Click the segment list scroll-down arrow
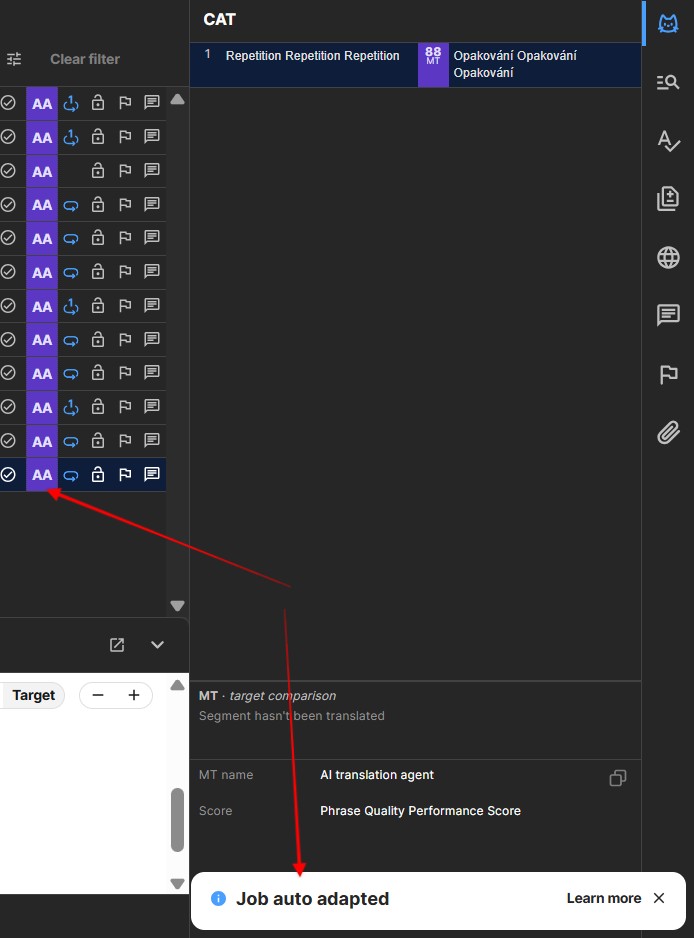 [x=177, y=605]
